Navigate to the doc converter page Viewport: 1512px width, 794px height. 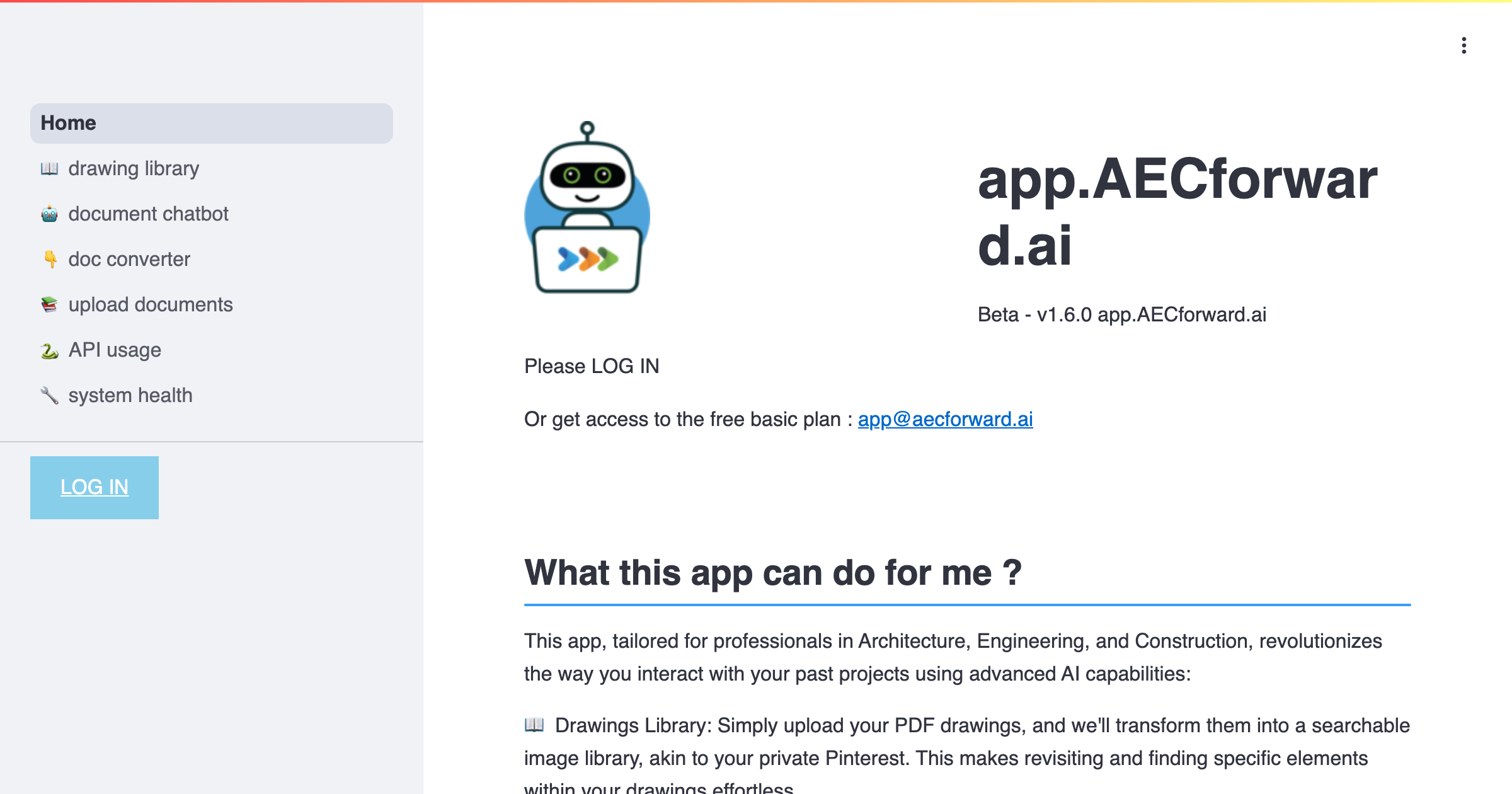[212, 259]
